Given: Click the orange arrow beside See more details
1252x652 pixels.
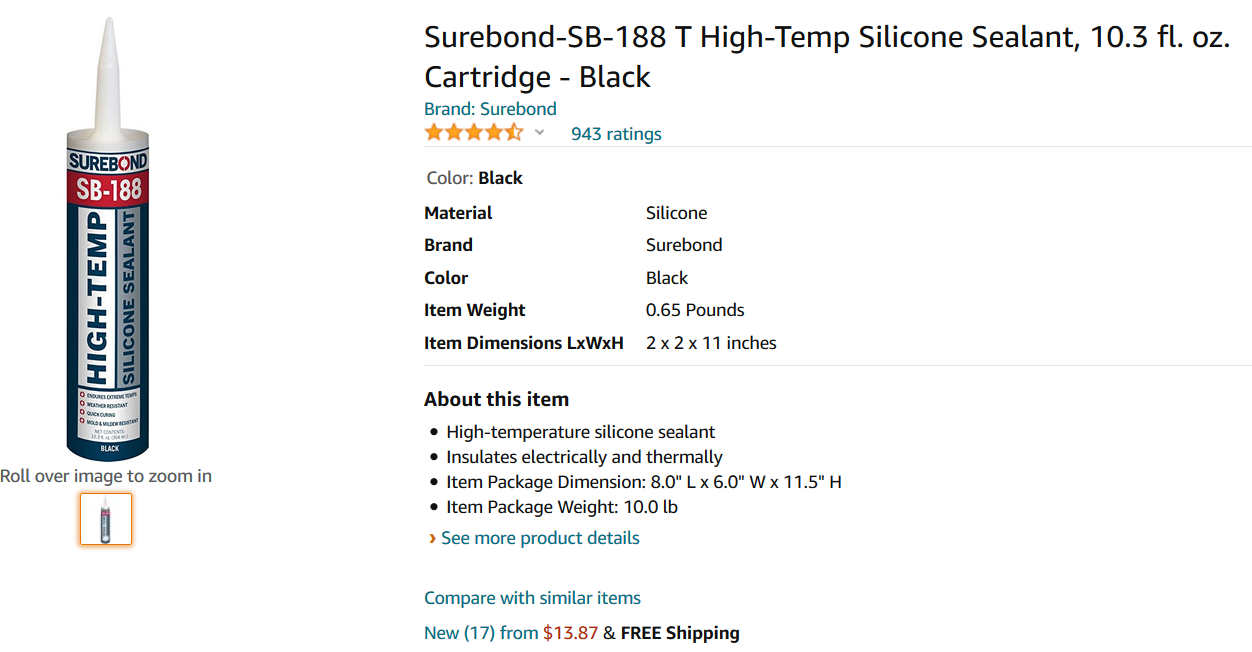Looking at the screenshot, I should point(431,538).
